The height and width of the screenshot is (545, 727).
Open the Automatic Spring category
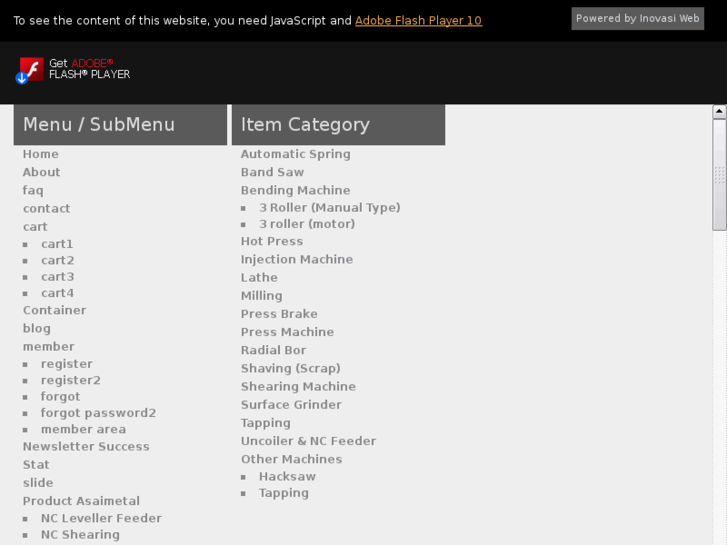point(295,154)
